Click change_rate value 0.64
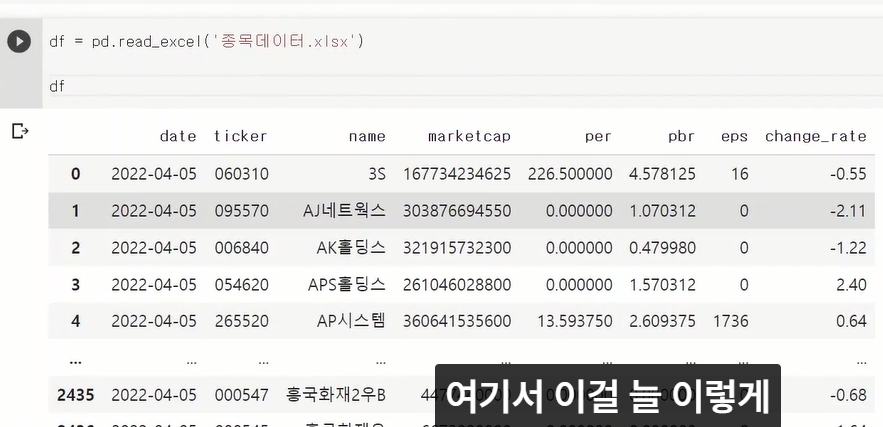883x427 pixels. (x=851, y=322)
